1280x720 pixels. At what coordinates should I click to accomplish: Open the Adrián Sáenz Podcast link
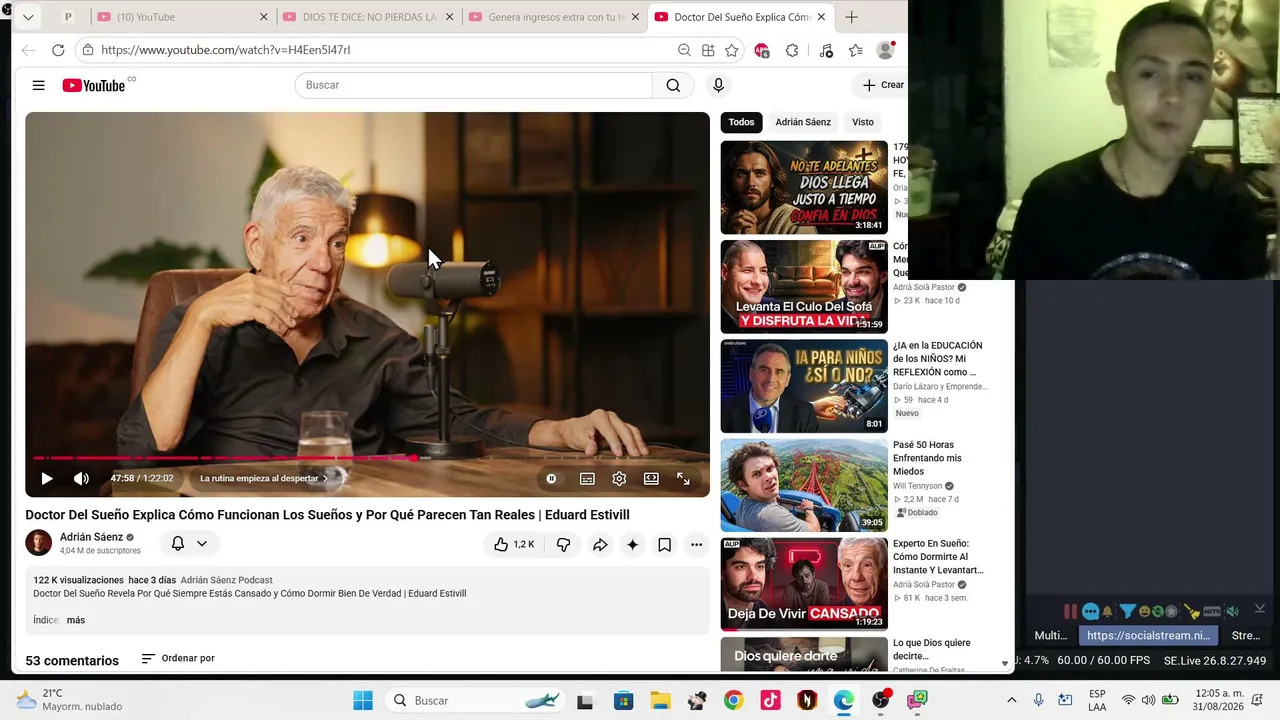[226, 580]
